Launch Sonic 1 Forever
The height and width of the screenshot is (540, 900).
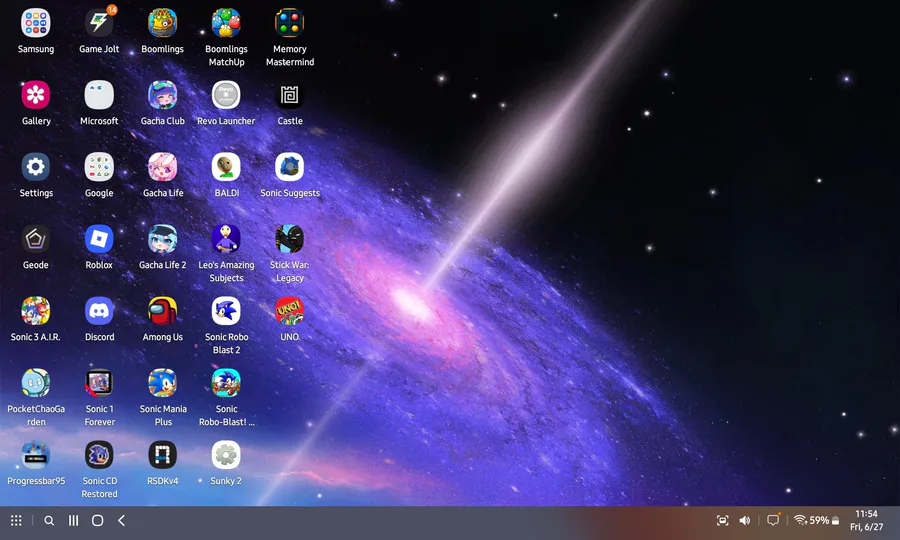click(99, 383)
